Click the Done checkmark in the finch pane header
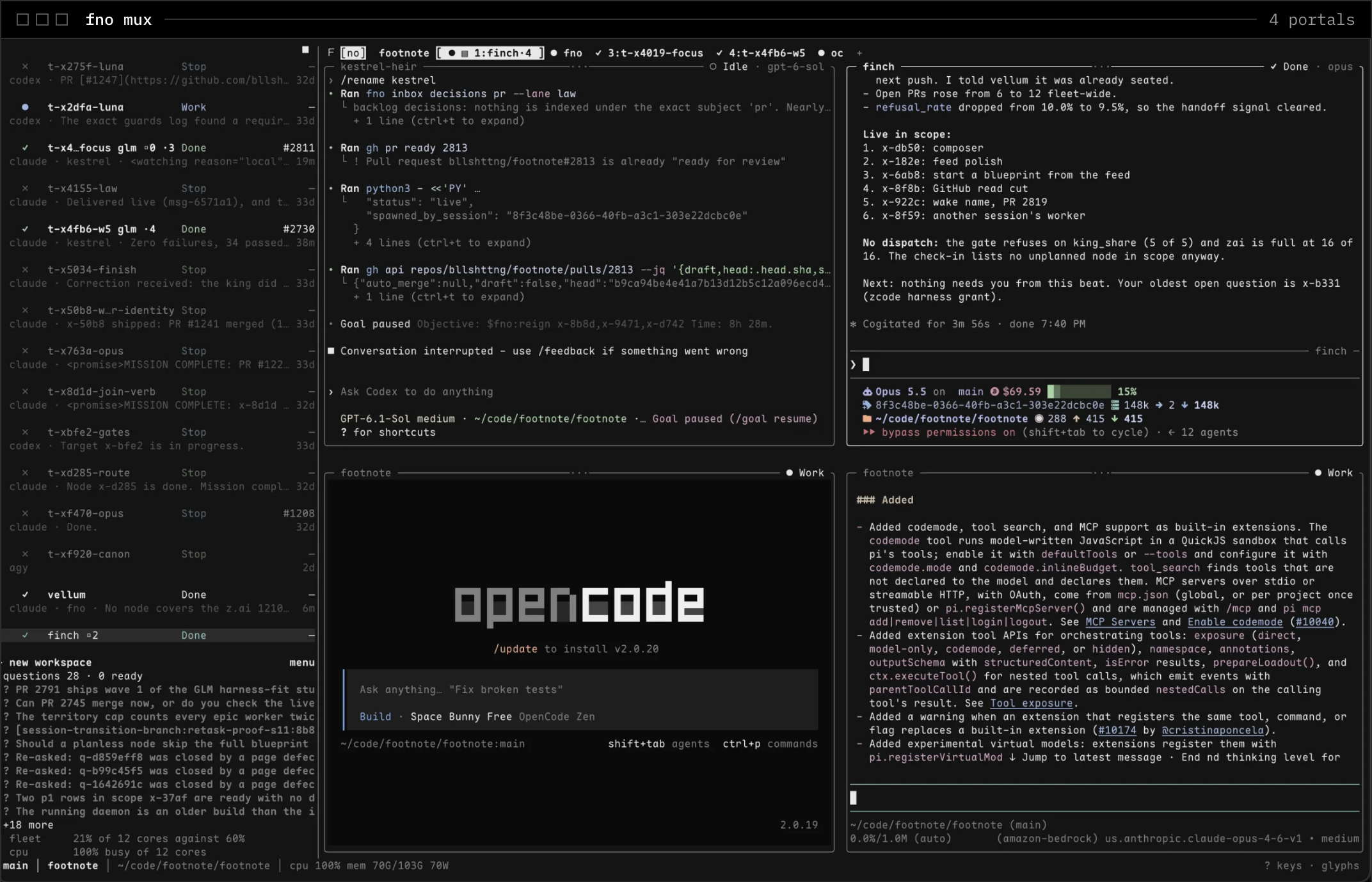The width and height of the screenshot is (1372, 882). pyautogui.click(x=1273, y=67)
